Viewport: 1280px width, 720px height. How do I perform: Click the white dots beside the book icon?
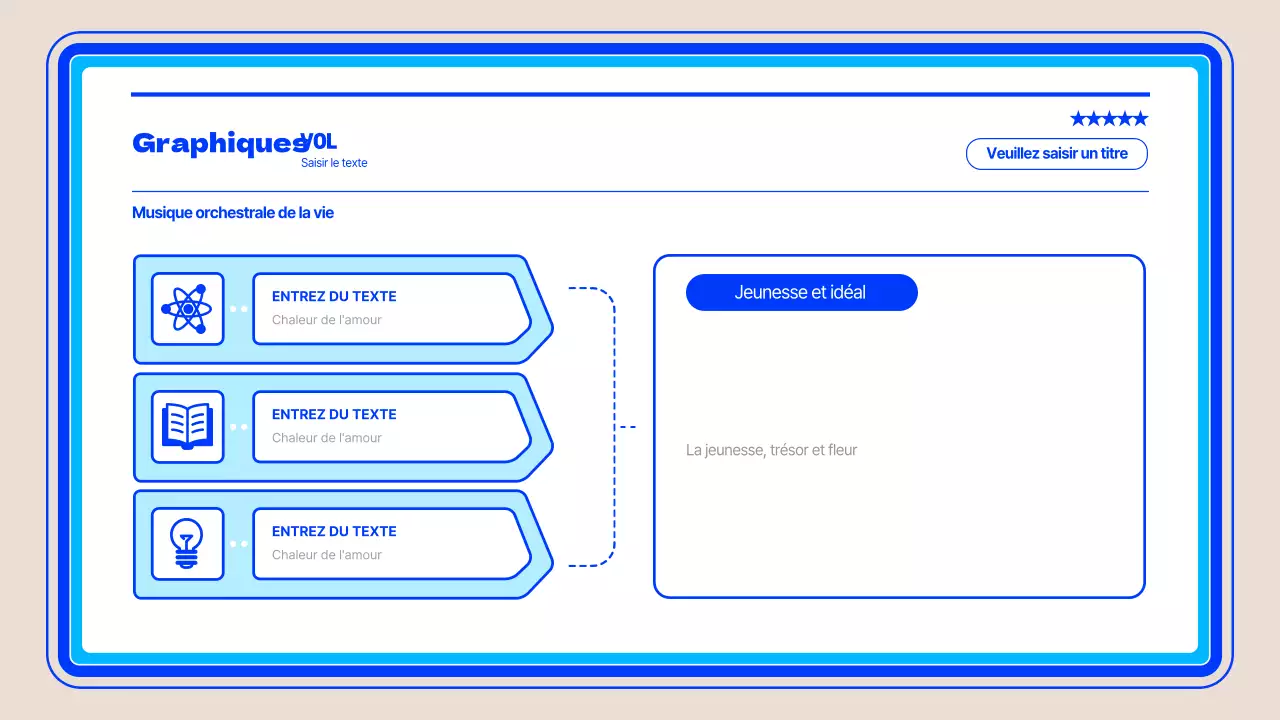click(x=238, y=426)
